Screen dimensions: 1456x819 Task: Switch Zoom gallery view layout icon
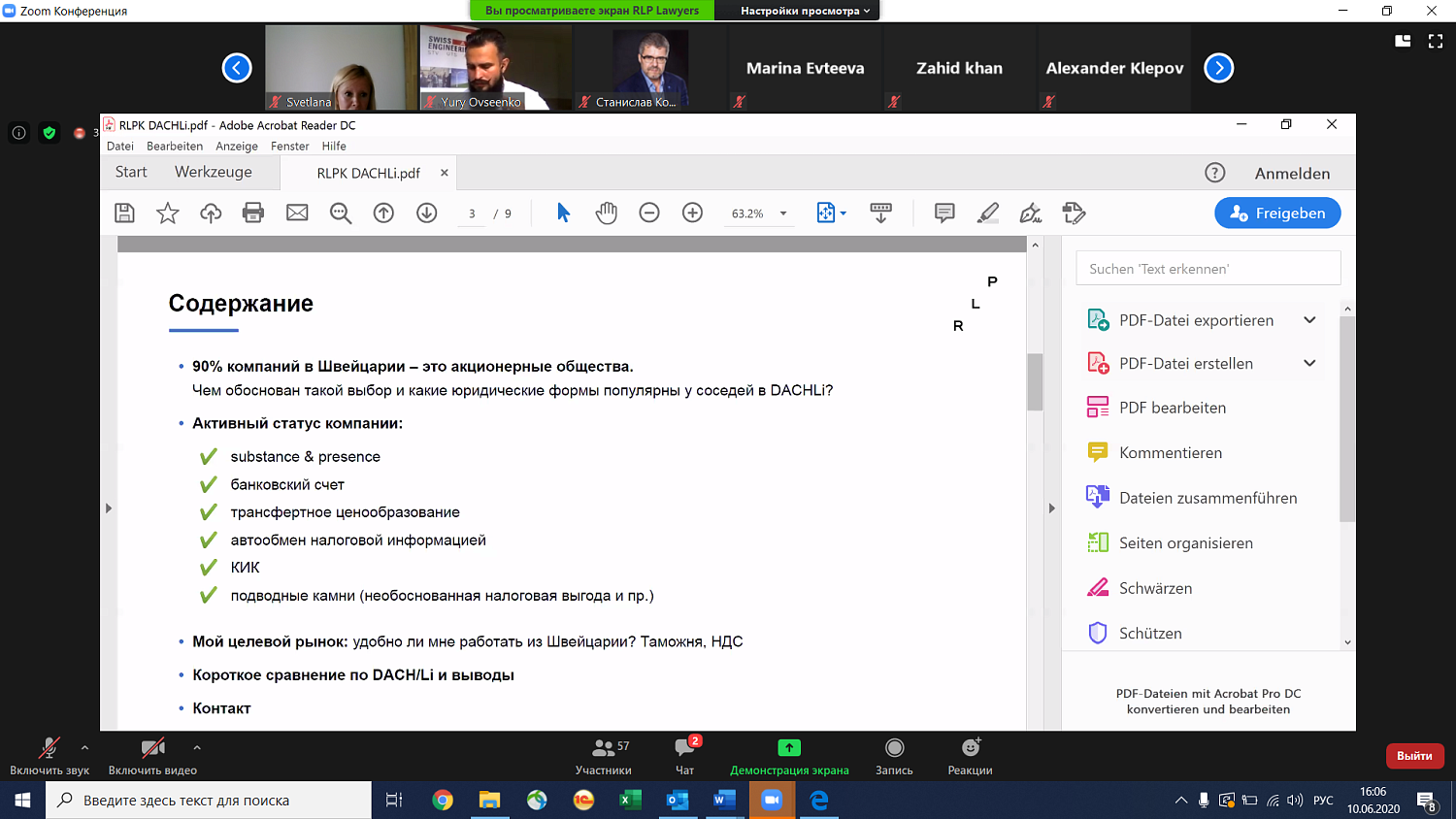point(1403,41)
